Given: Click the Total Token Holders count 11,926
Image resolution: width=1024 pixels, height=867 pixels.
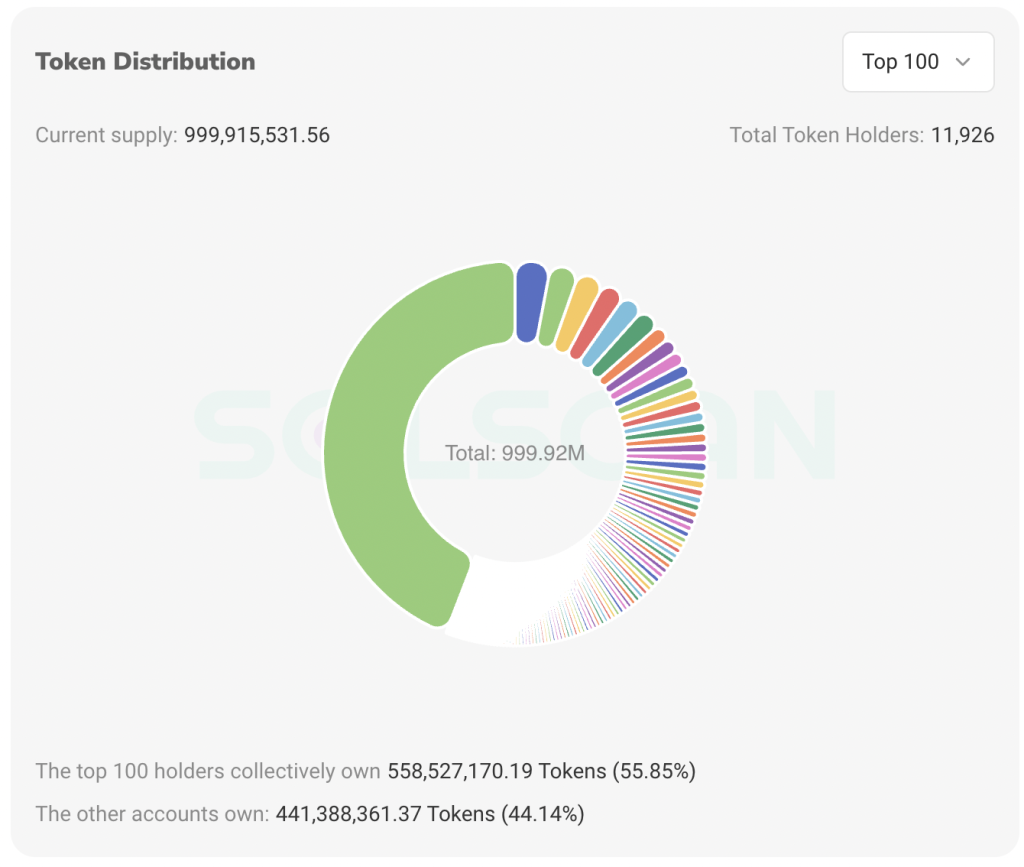Looking at the screenshot, I should [962, 135].
